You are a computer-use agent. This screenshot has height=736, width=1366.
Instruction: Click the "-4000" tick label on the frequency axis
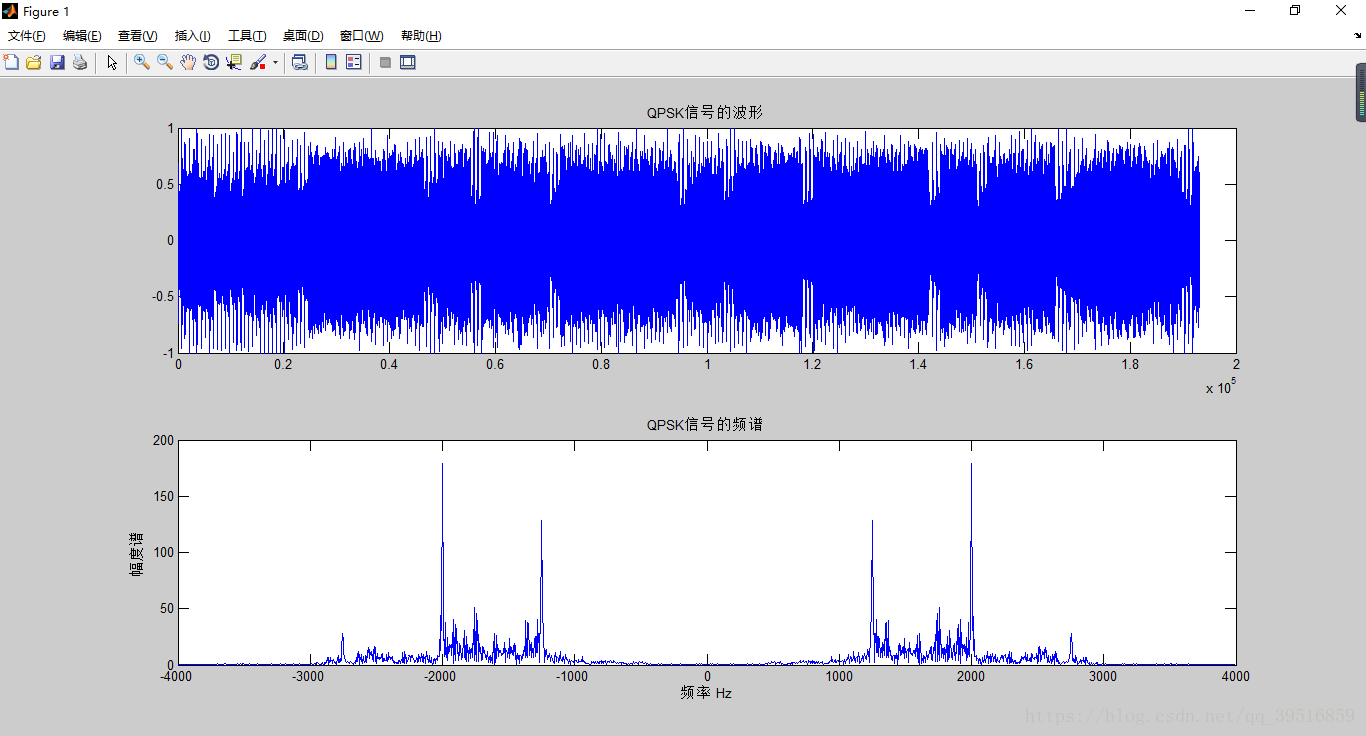point(177,677)
